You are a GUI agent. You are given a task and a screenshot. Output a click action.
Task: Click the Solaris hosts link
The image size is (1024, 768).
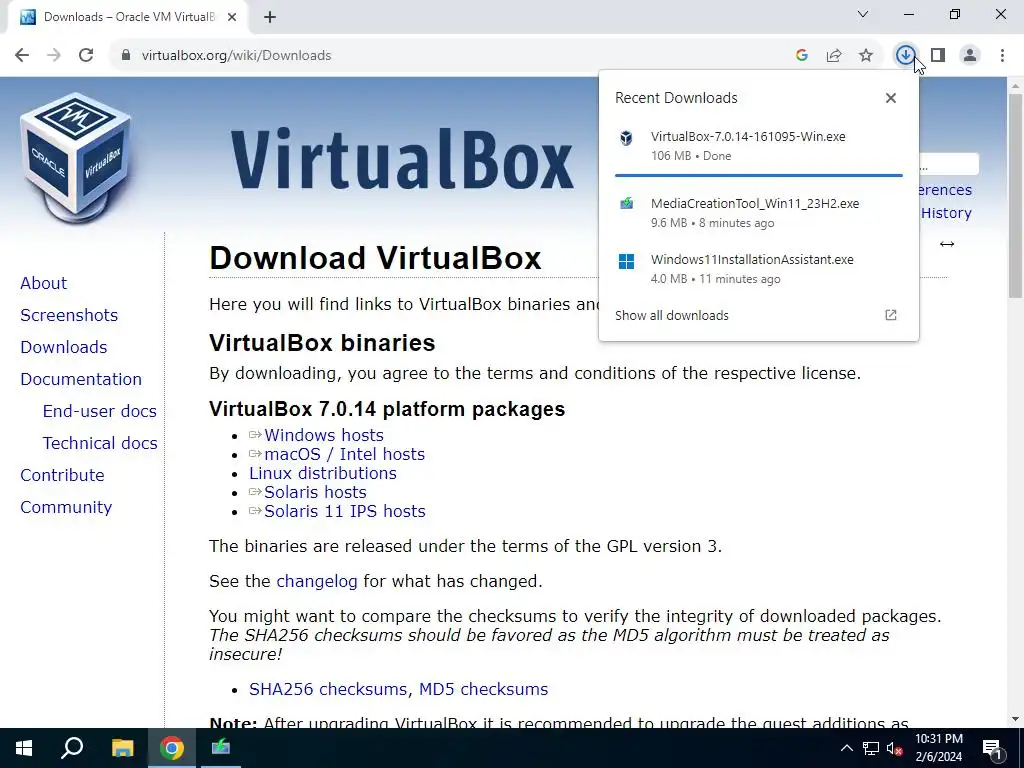315,492
